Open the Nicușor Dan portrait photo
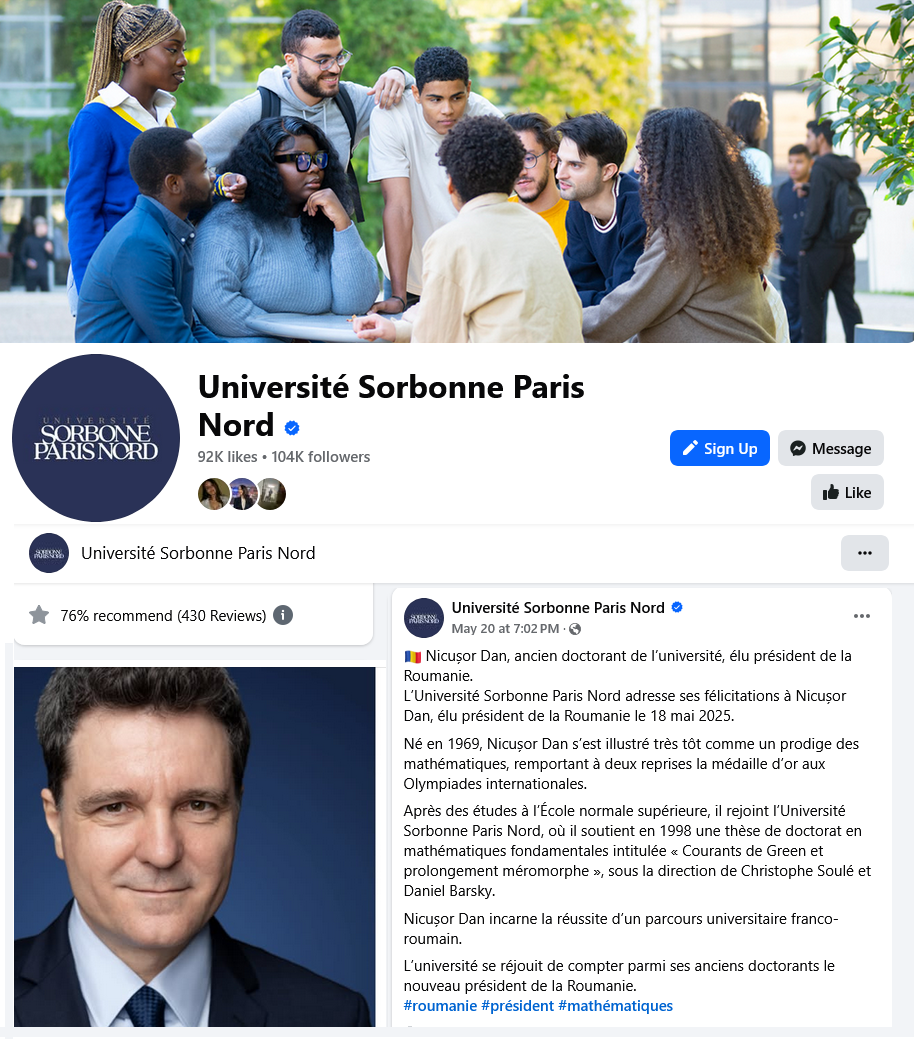Screen dimensions: 914x1039 (x=195, y=847)
